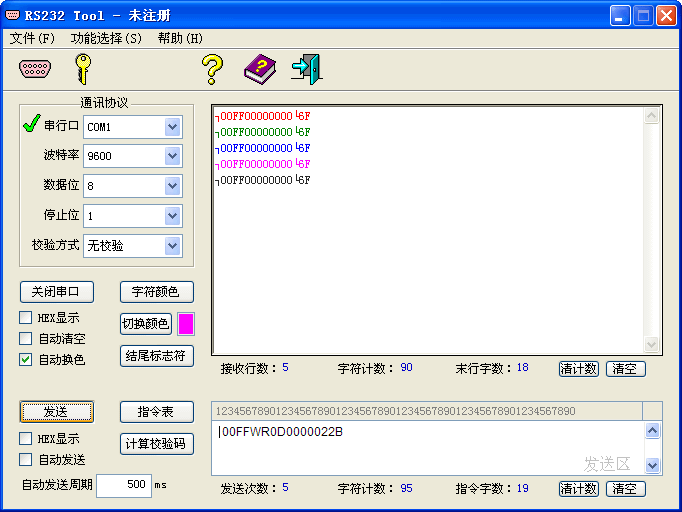Click the red received line 00FF00000000
The image size is (682, 512).
pos(263,116)
